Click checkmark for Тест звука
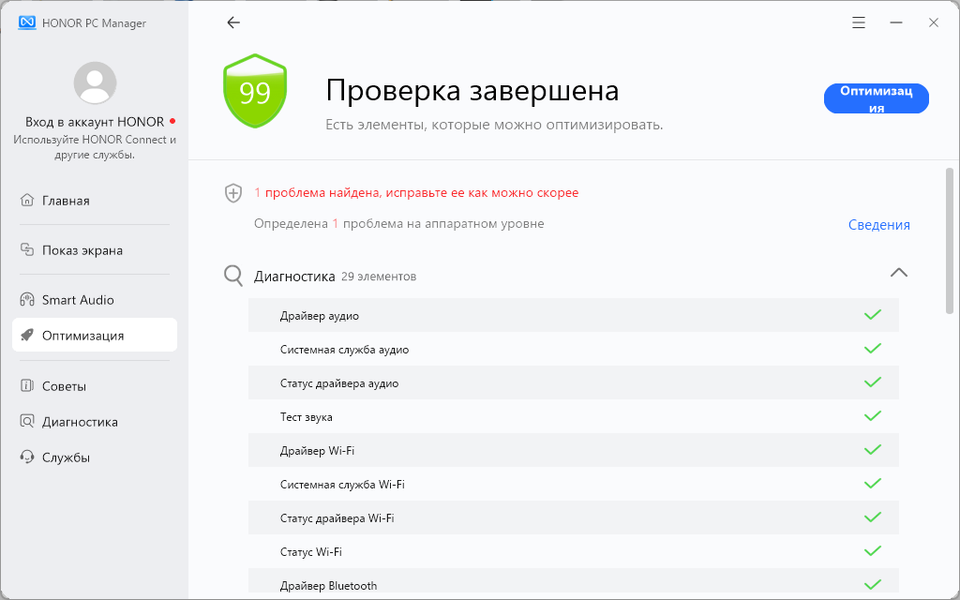Viewport: 960px width, 600px height. (x=872, y=416)
